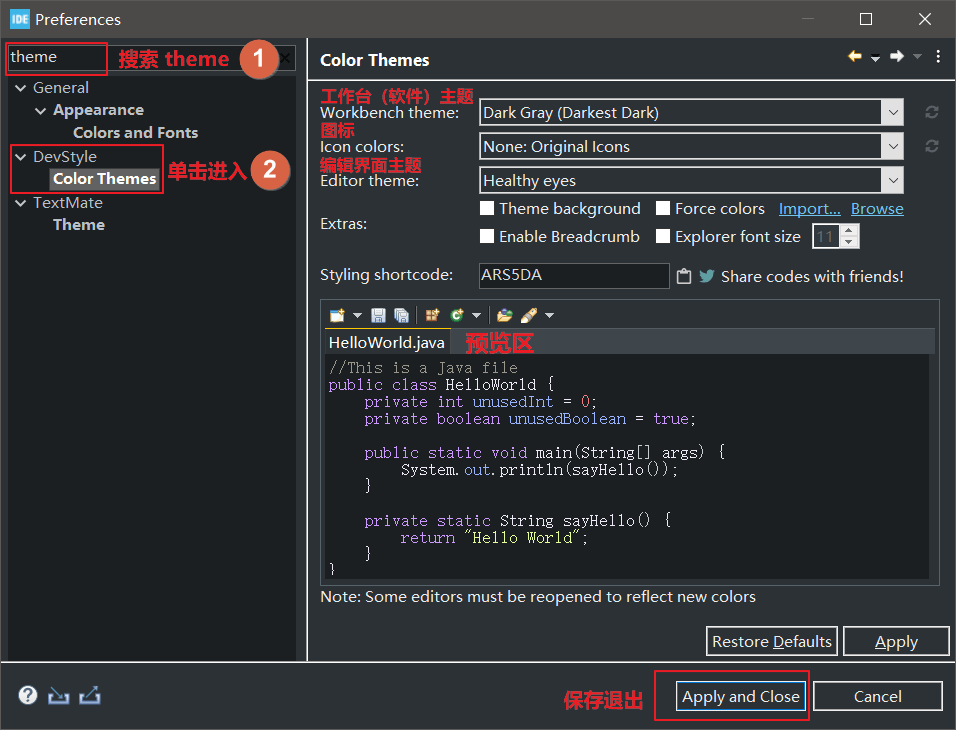Click the Import... link
This screenshot has width=956, height=730.
809,209
